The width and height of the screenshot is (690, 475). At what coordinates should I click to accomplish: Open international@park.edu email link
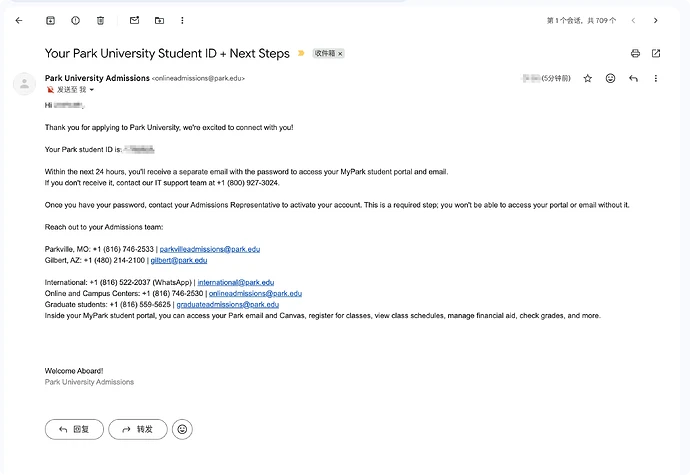click(235, 282)
